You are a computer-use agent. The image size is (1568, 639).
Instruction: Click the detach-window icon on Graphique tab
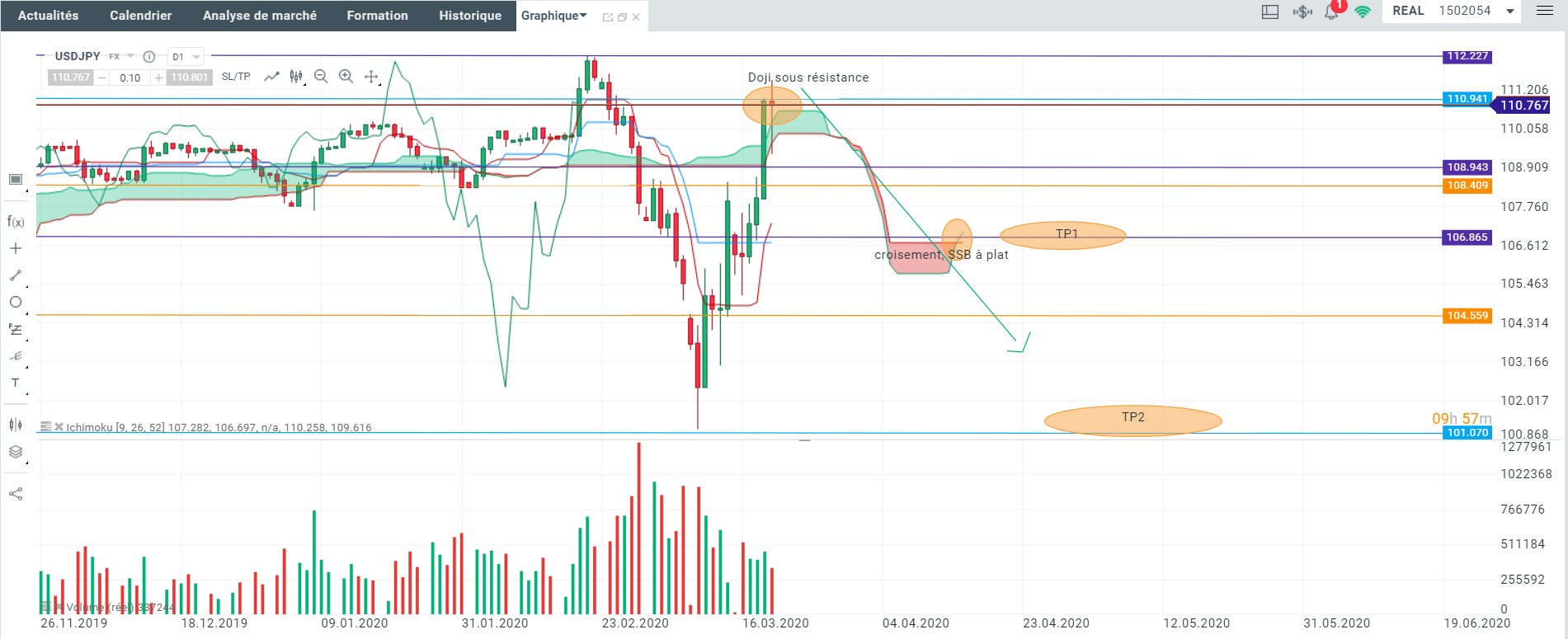(x=622, y=17)
